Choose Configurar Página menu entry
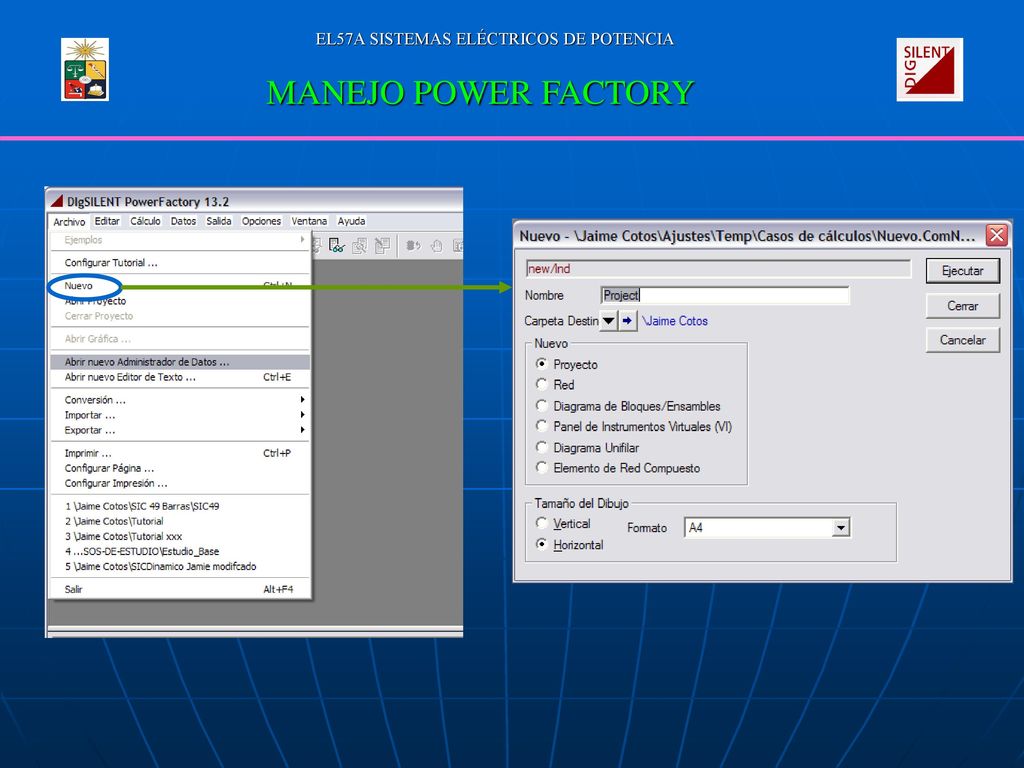Screen dimensions: 1024x768 (180, 468)
